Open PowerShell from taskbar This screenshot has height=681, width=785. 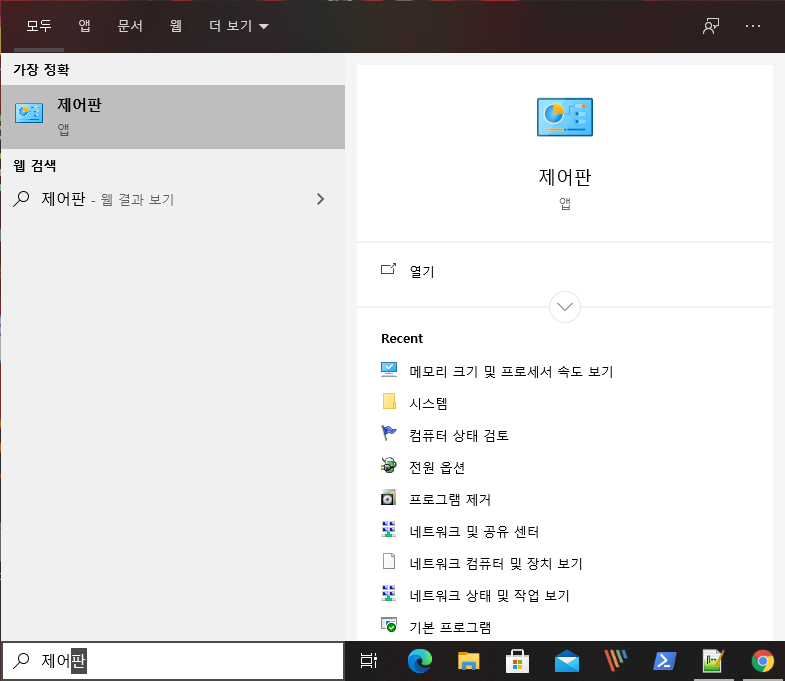(x=665, y=661)
